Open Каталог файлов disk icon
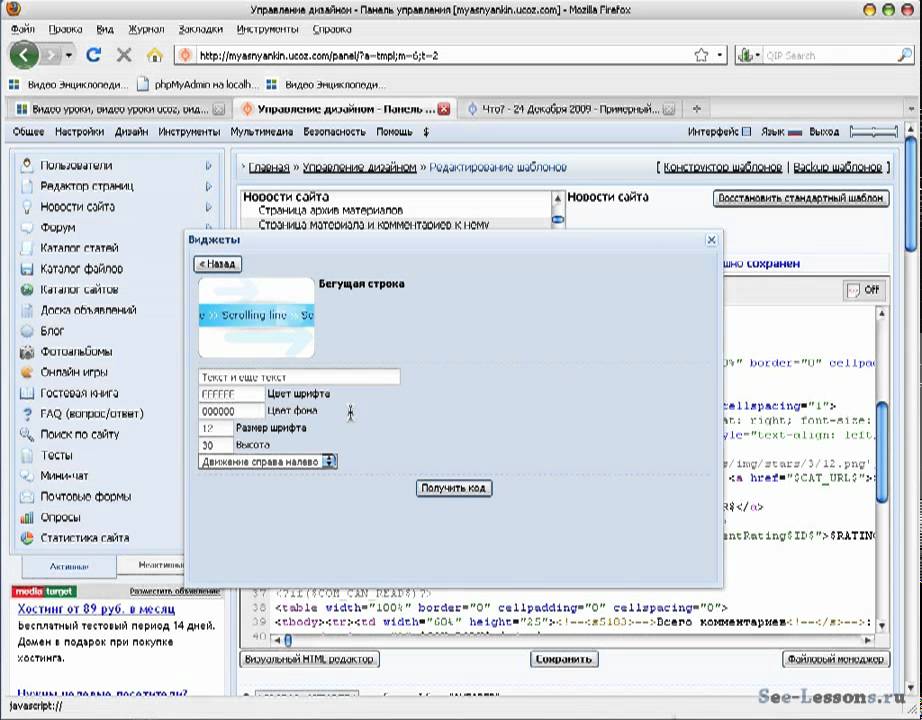 point(26,269)
